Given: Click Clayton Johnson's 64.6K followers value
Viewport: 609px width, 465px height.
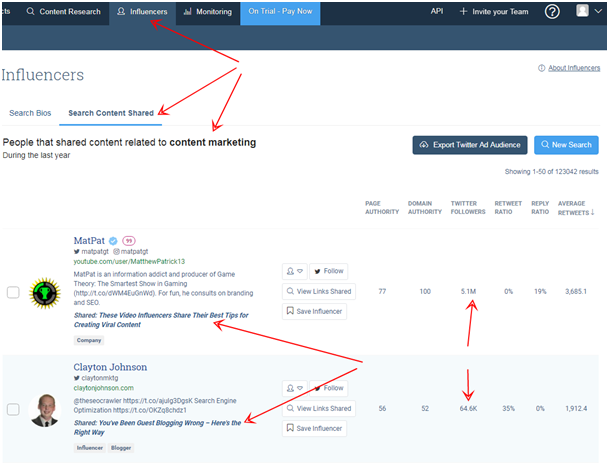Looking at the screenshot, I should pos(468,409).
